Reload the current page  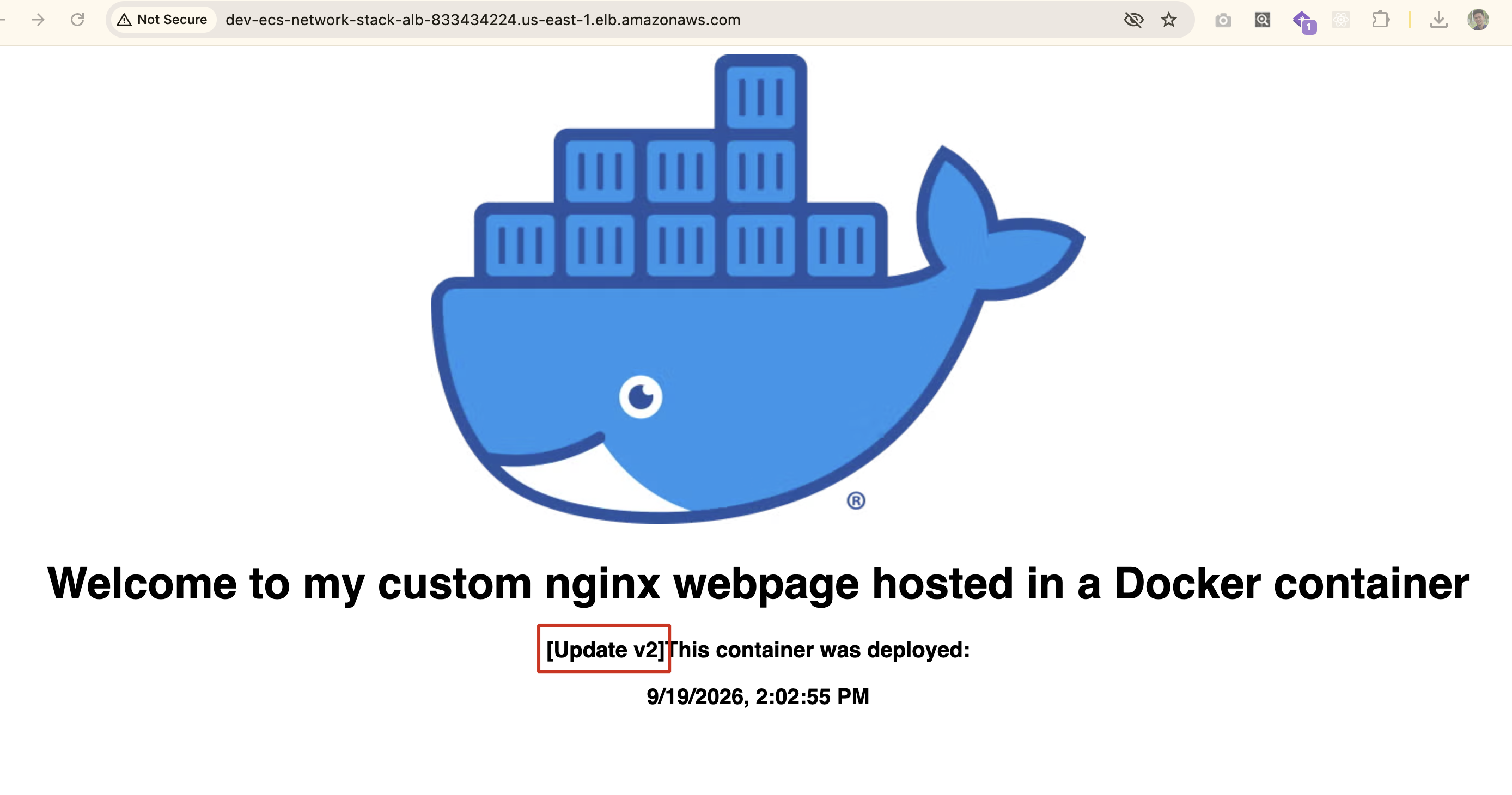click(x=77, y=20)
